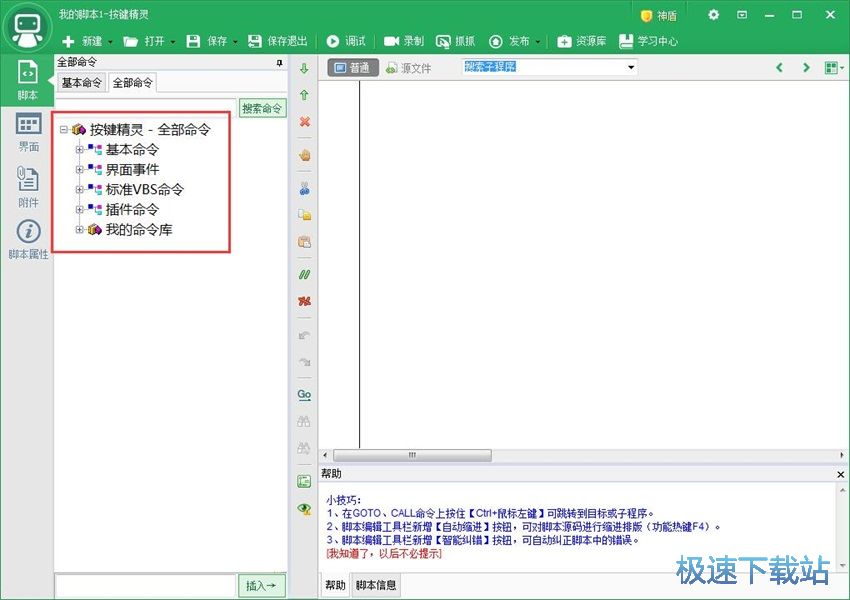Switch to 基本命令 tab
This screenshot has height=600, width=850.
81,82
